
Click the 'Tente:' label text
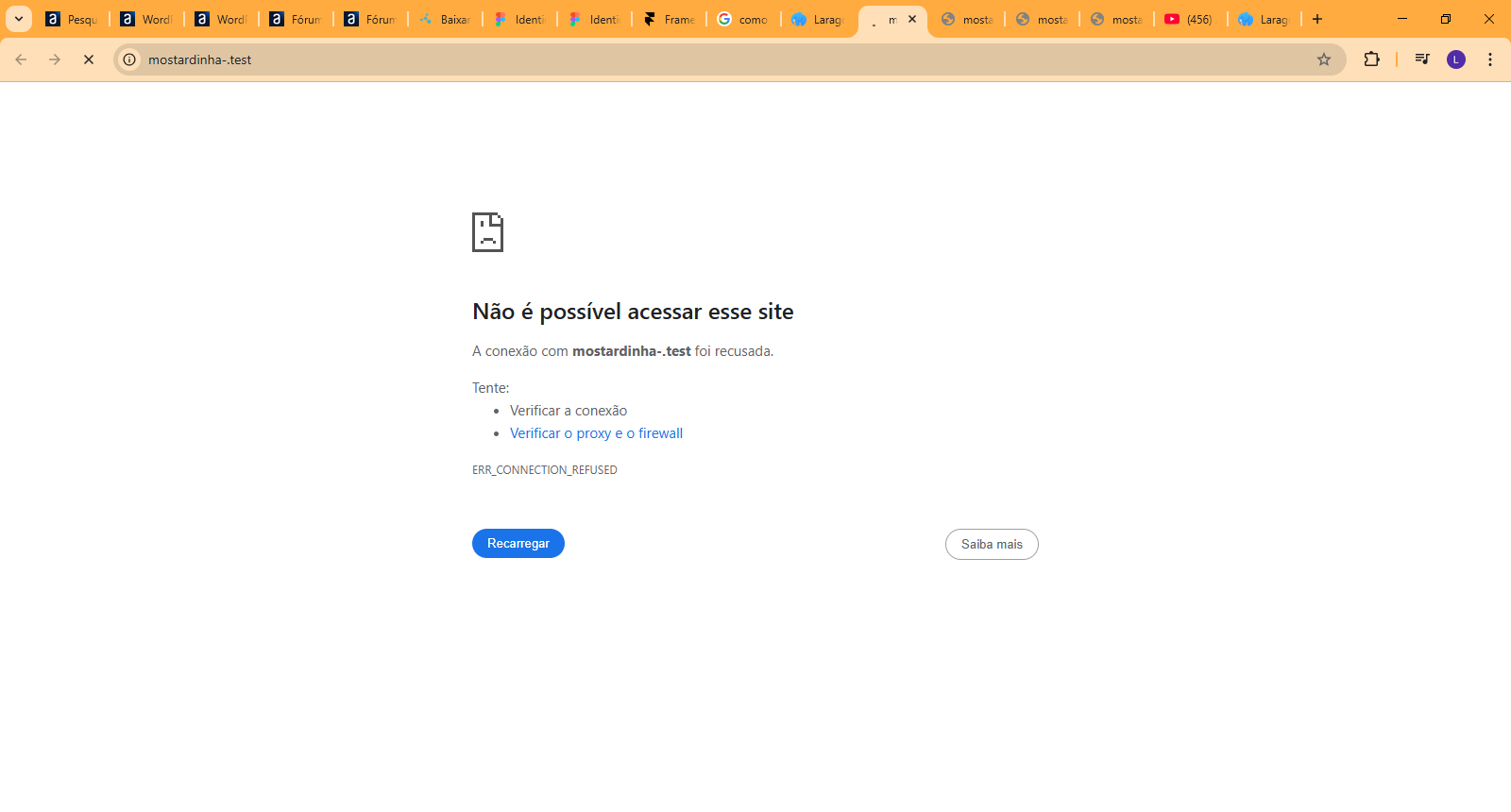tap(491, 388)
